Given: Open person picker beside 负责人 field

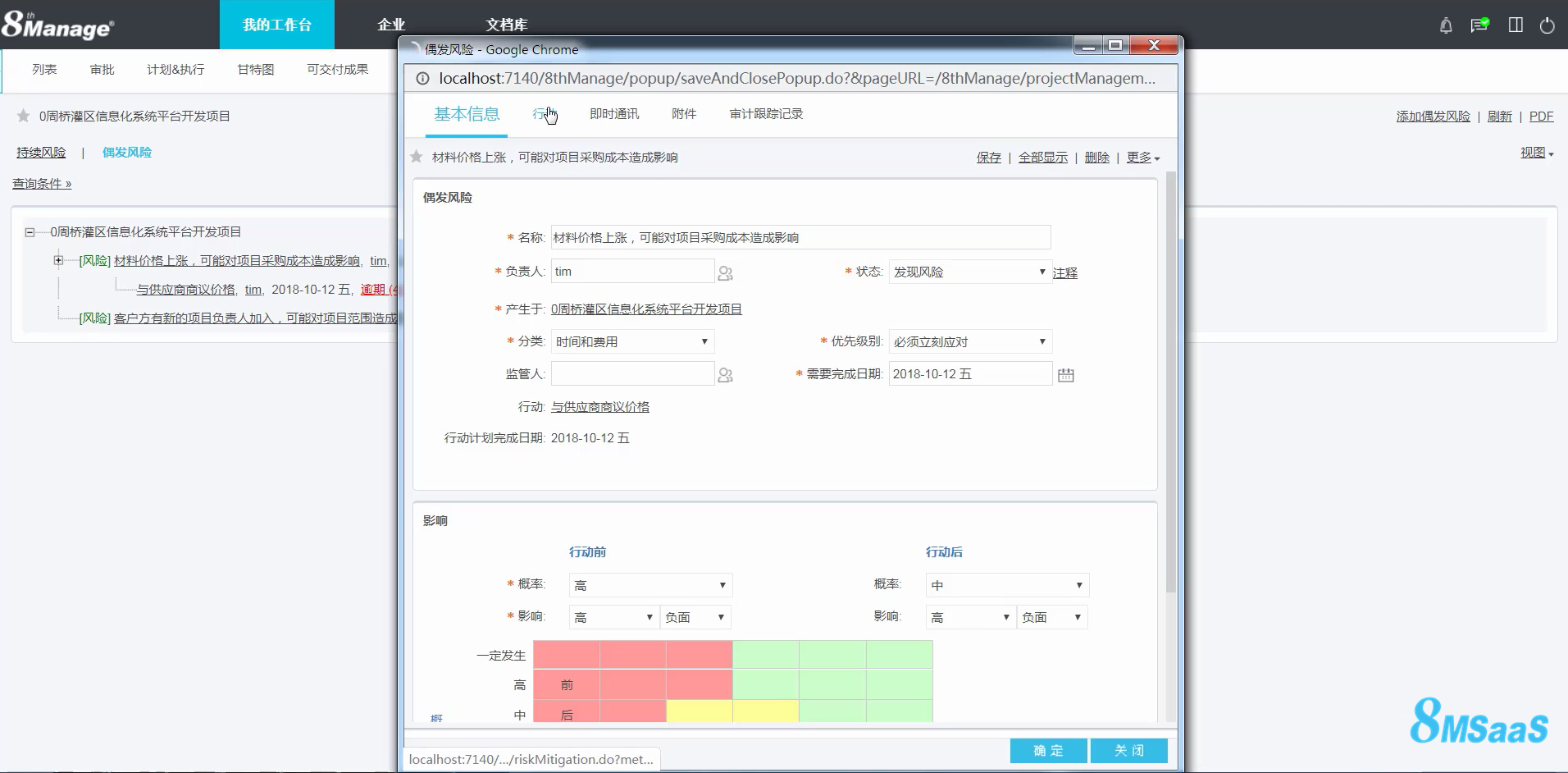Looking at the screenshot, I should click(x=725, y=272).
